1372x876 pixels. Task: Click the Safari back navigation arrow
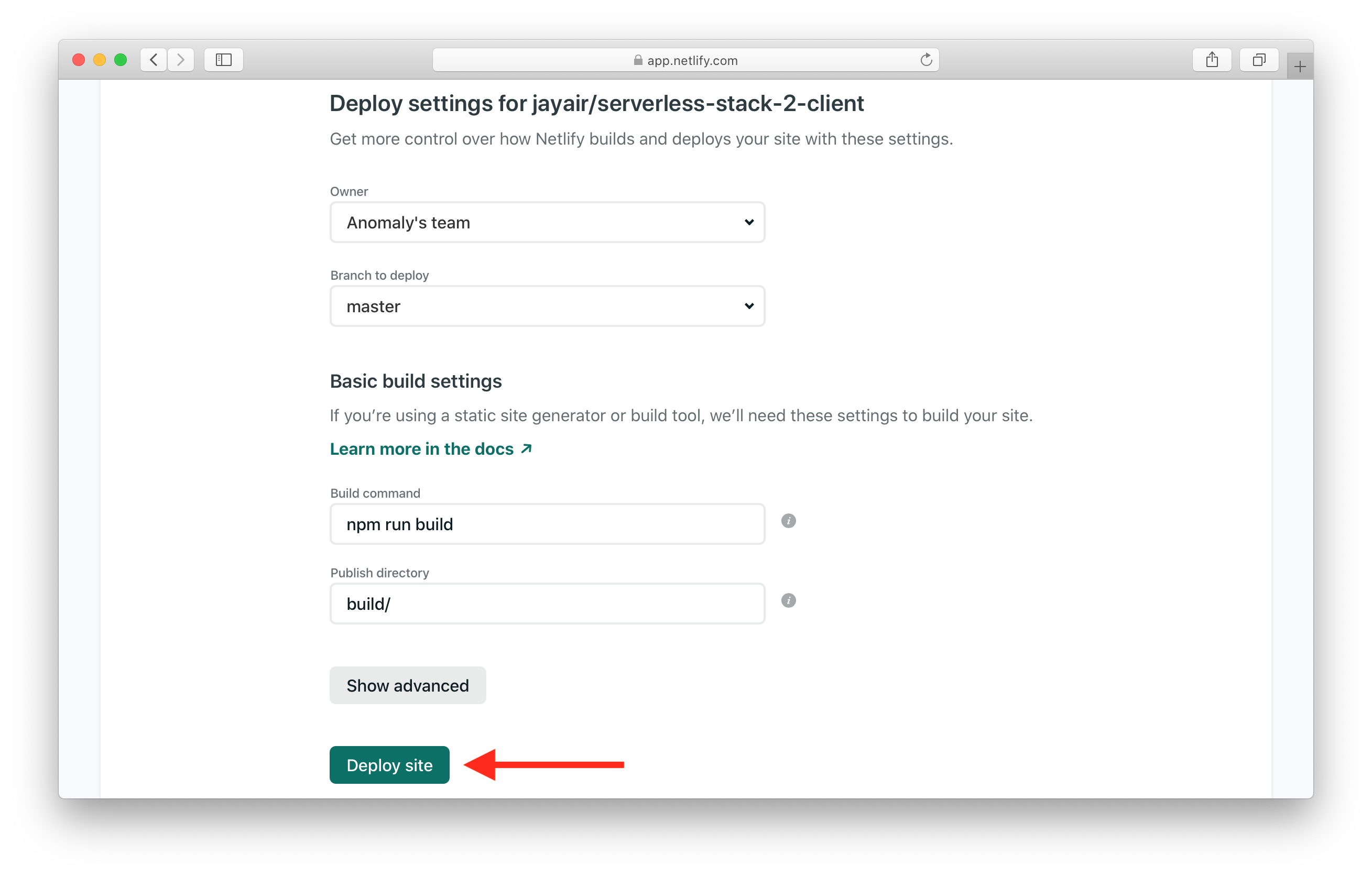[153, 60]
